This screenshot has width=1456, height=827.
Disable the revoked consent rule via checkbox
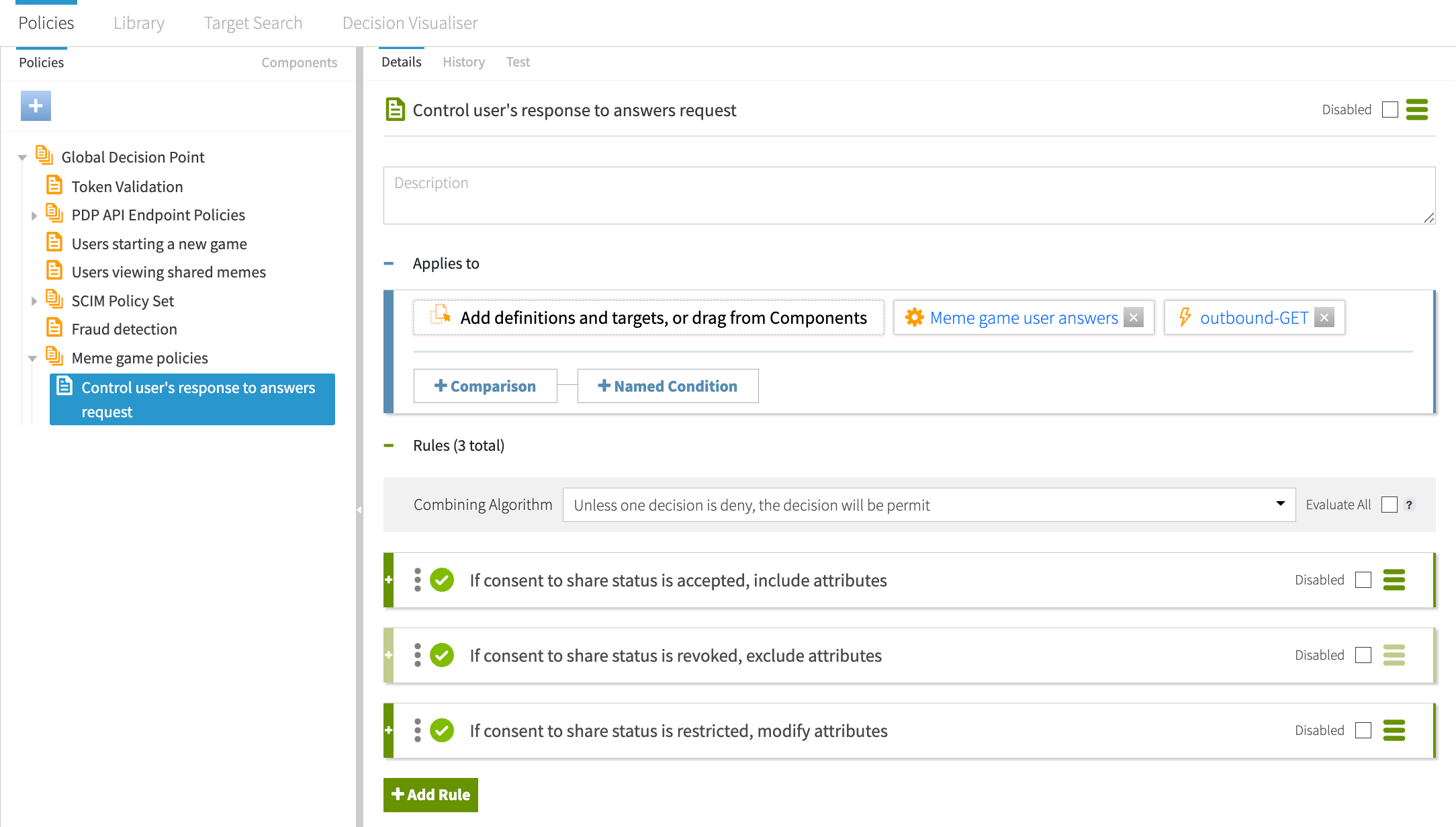point(1363,655)
